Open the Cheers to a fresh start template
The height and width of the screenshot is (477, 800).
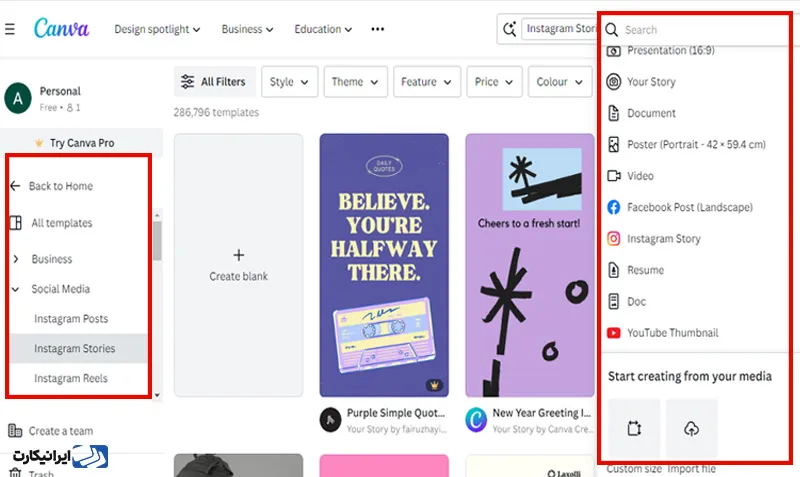[x=530, y=265]
